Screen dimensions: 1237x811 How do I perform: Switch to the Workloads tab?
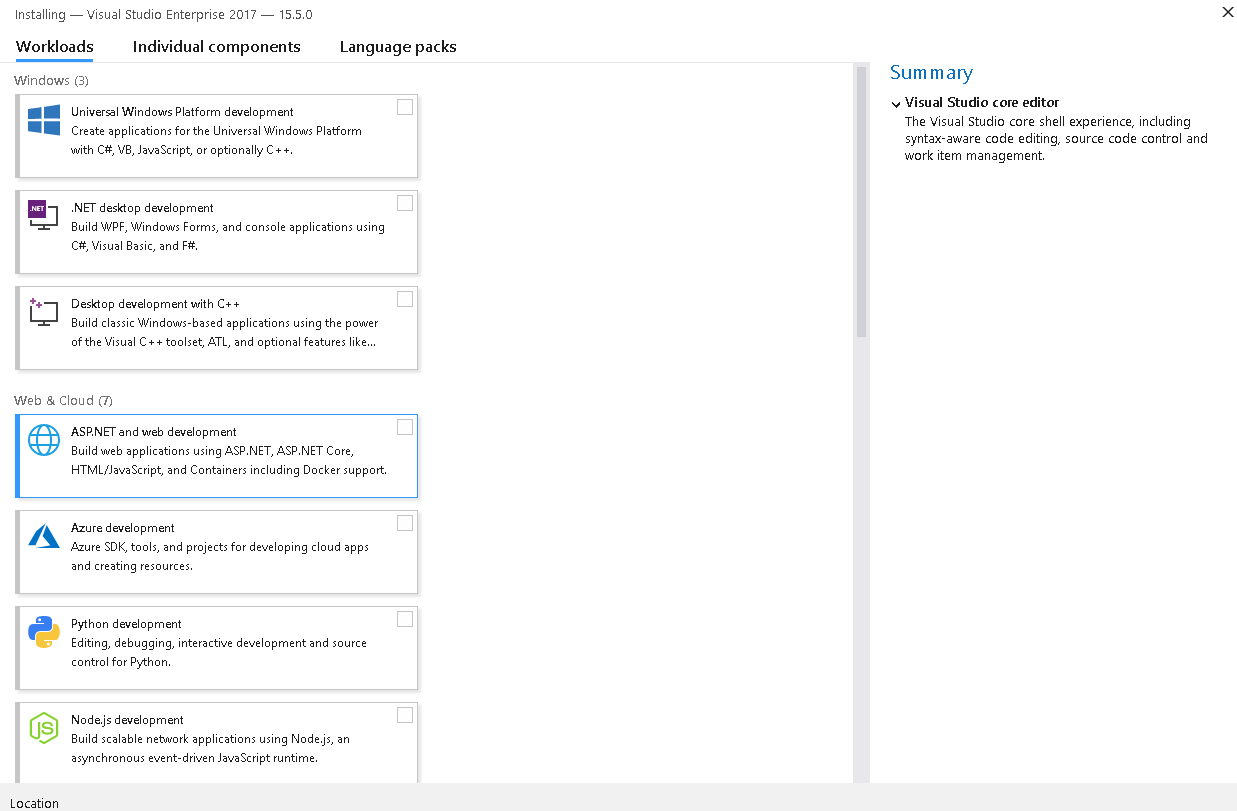(55, 47)
